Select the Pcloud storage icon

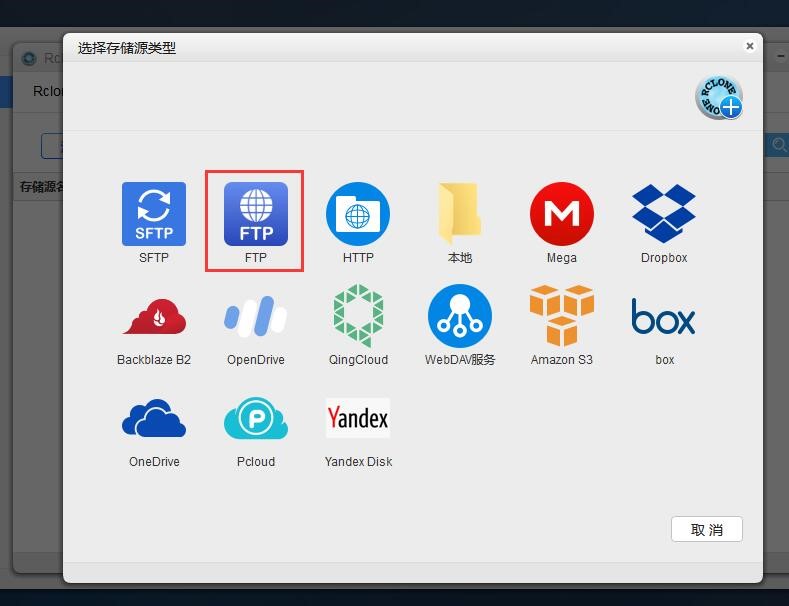click(256, 418)
